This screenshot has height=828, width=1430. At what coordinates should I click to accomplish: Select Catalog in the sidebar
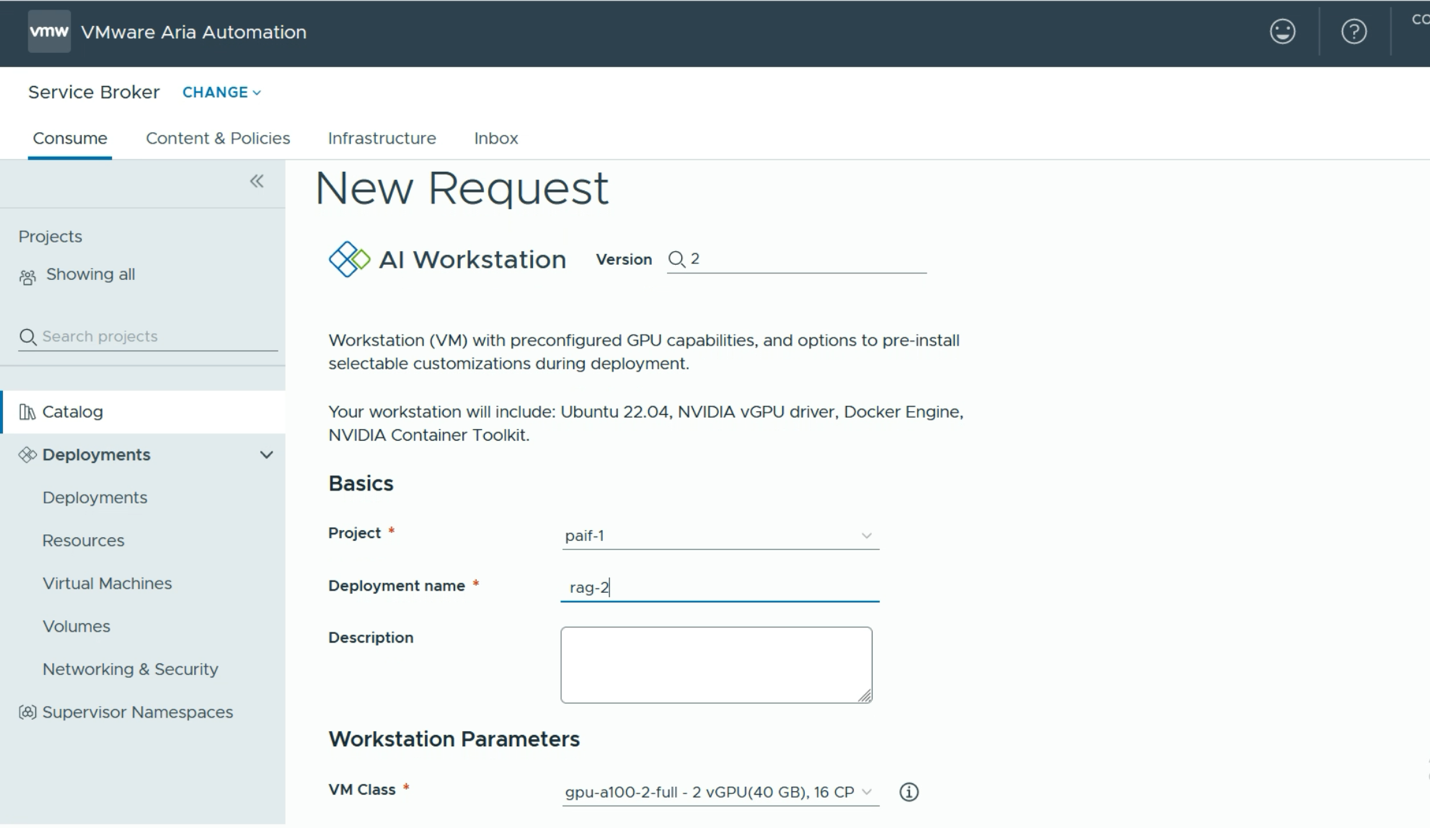pos(143,412)
